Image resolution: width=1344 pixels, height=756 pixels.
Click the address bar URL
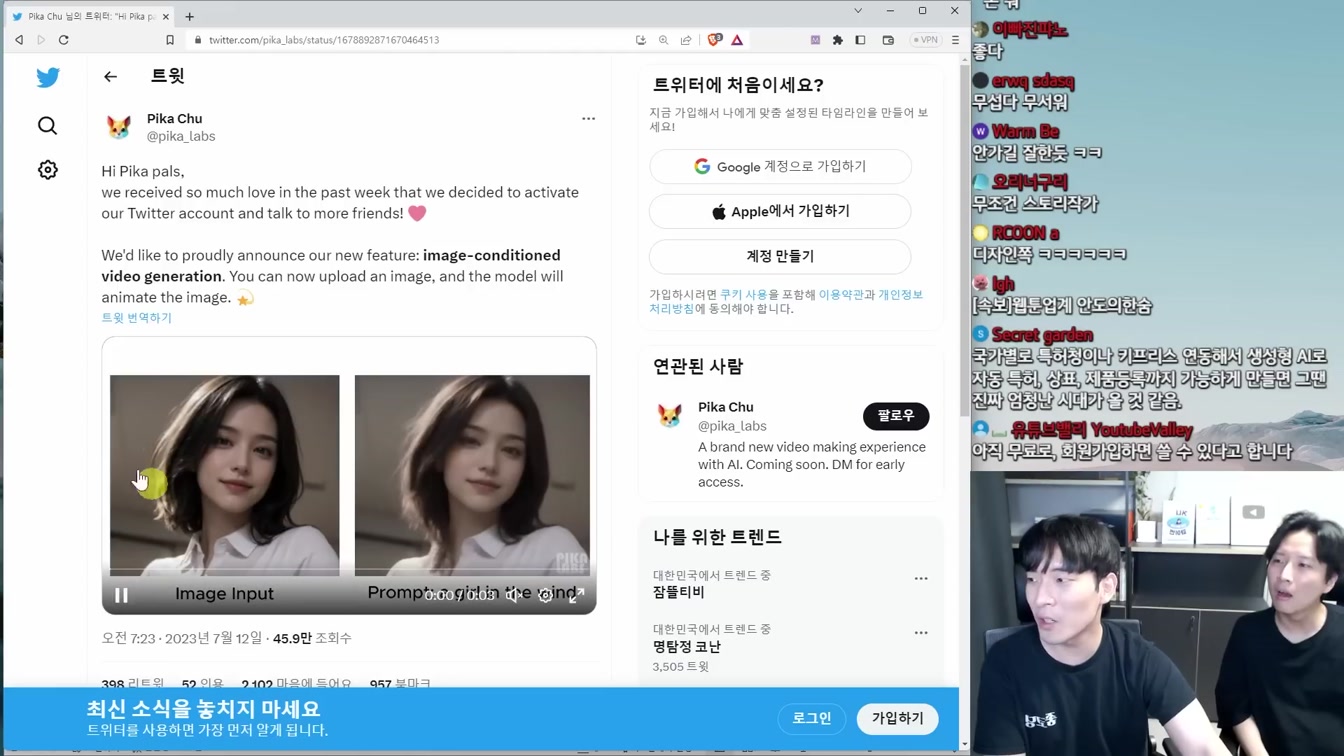324,40
